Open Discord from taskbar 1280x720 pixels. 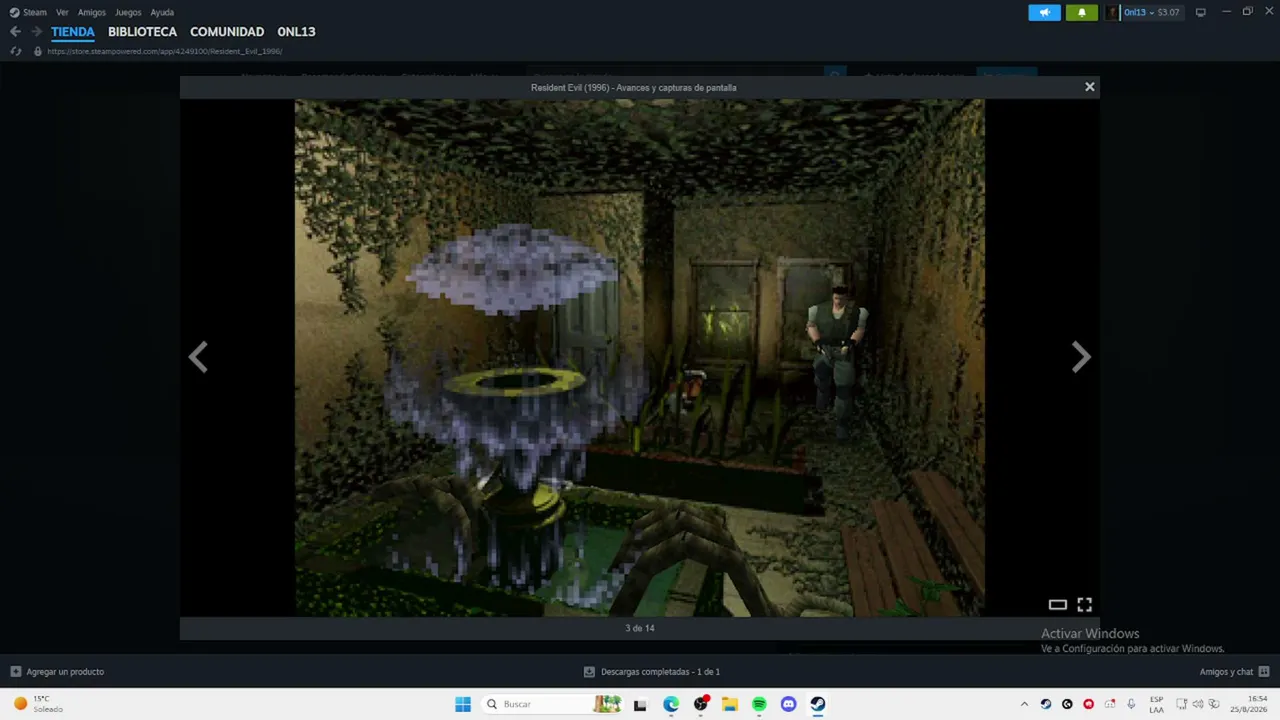[789, 704]
